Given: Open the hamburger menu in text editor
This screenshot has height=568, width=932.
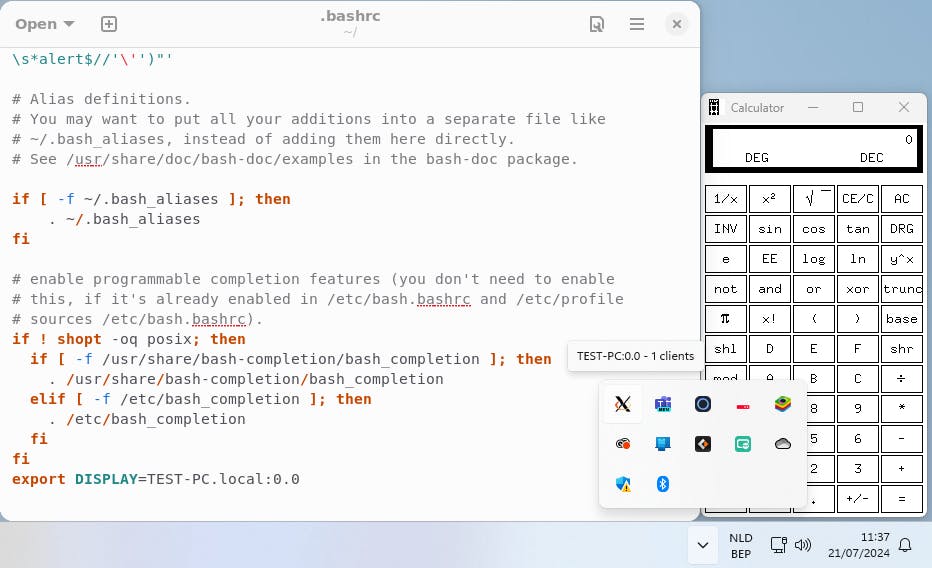Looking at the screenshot, I should [x=637, y=24].
